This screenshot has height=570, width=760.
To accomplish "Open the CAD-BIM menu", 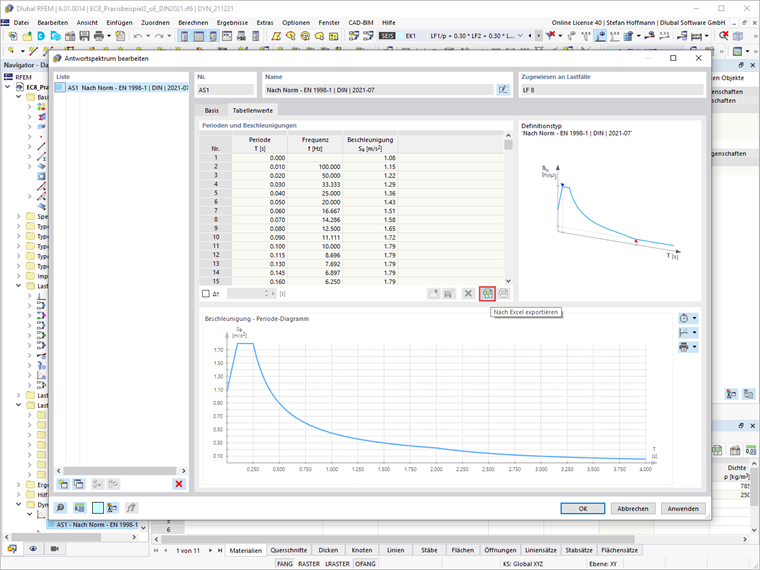I will (361, 23).
